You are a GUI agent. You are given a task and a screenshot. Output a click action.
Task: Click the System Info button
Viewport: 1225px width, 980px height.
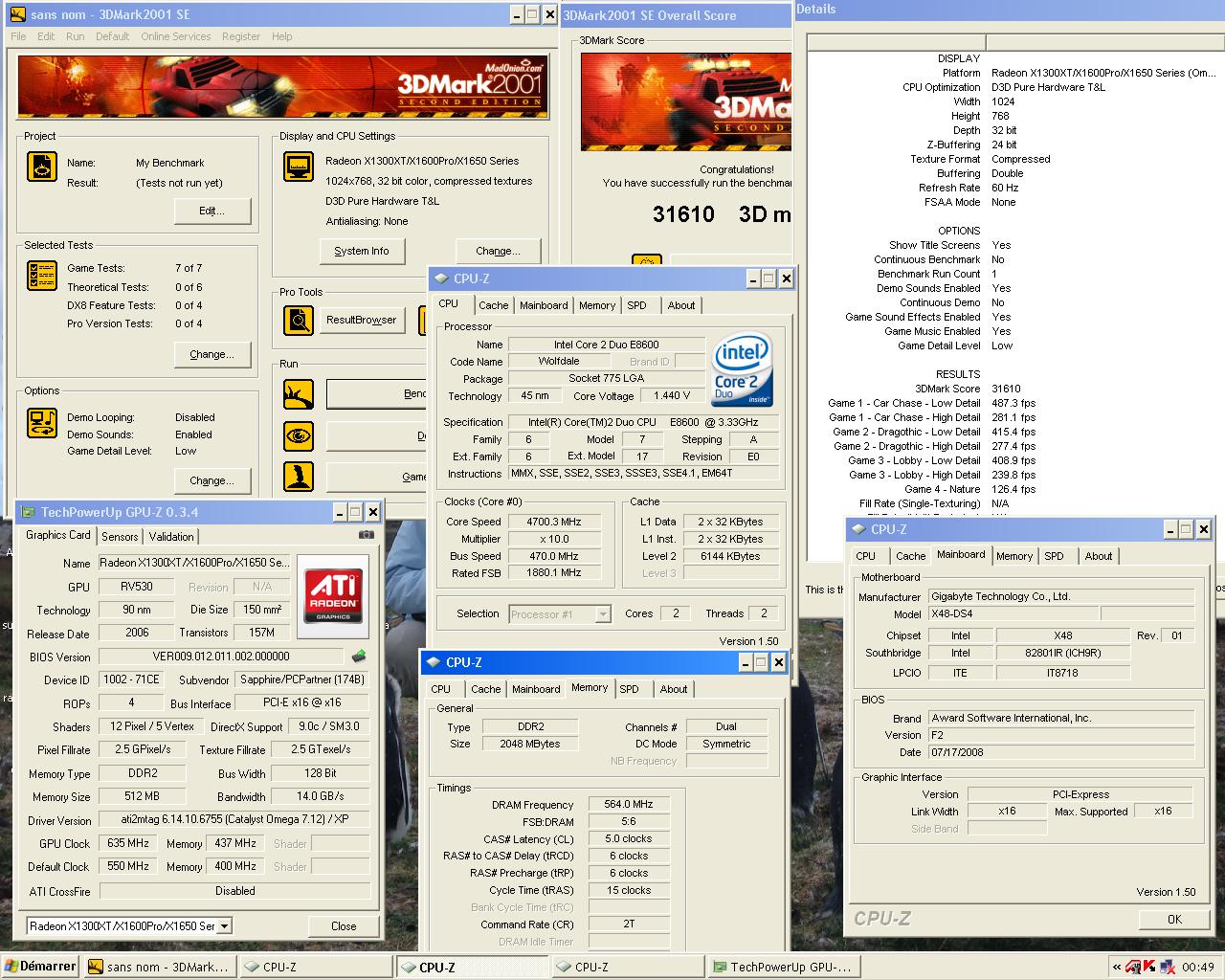click(362, 251)
